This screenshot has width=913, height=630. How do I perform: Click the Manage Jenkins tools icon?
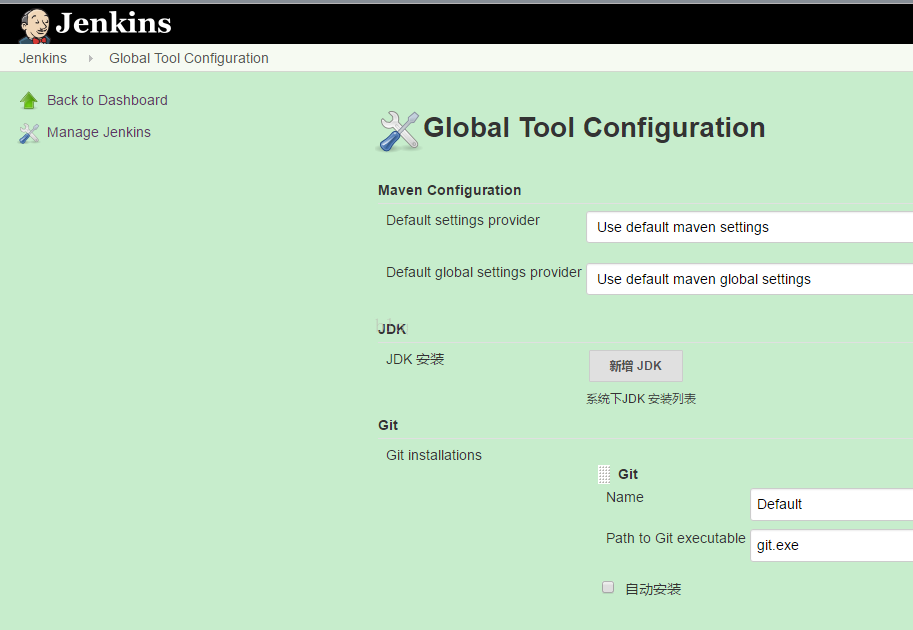point(29,133)
